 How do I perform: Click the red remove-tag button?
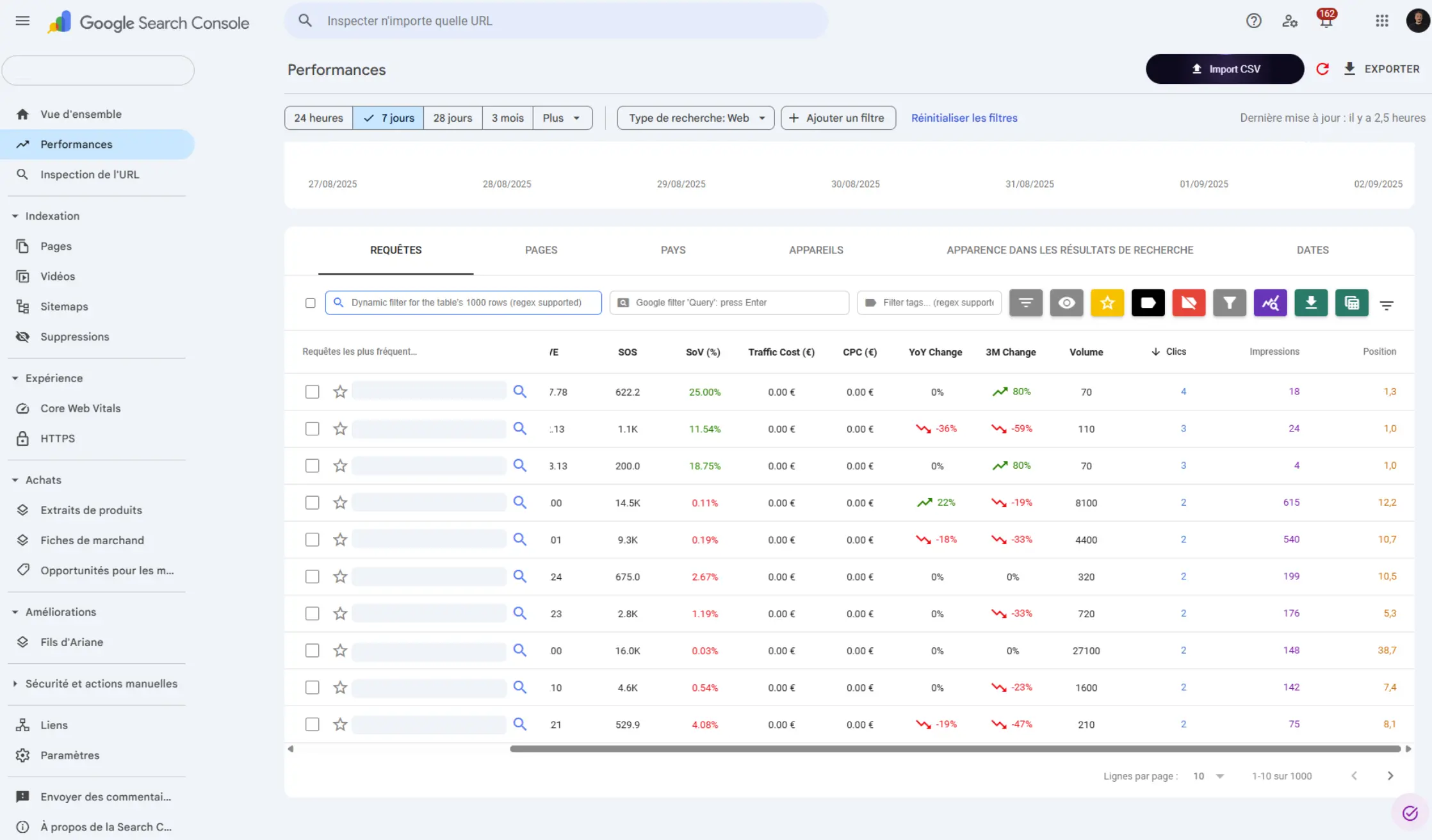1189,303
